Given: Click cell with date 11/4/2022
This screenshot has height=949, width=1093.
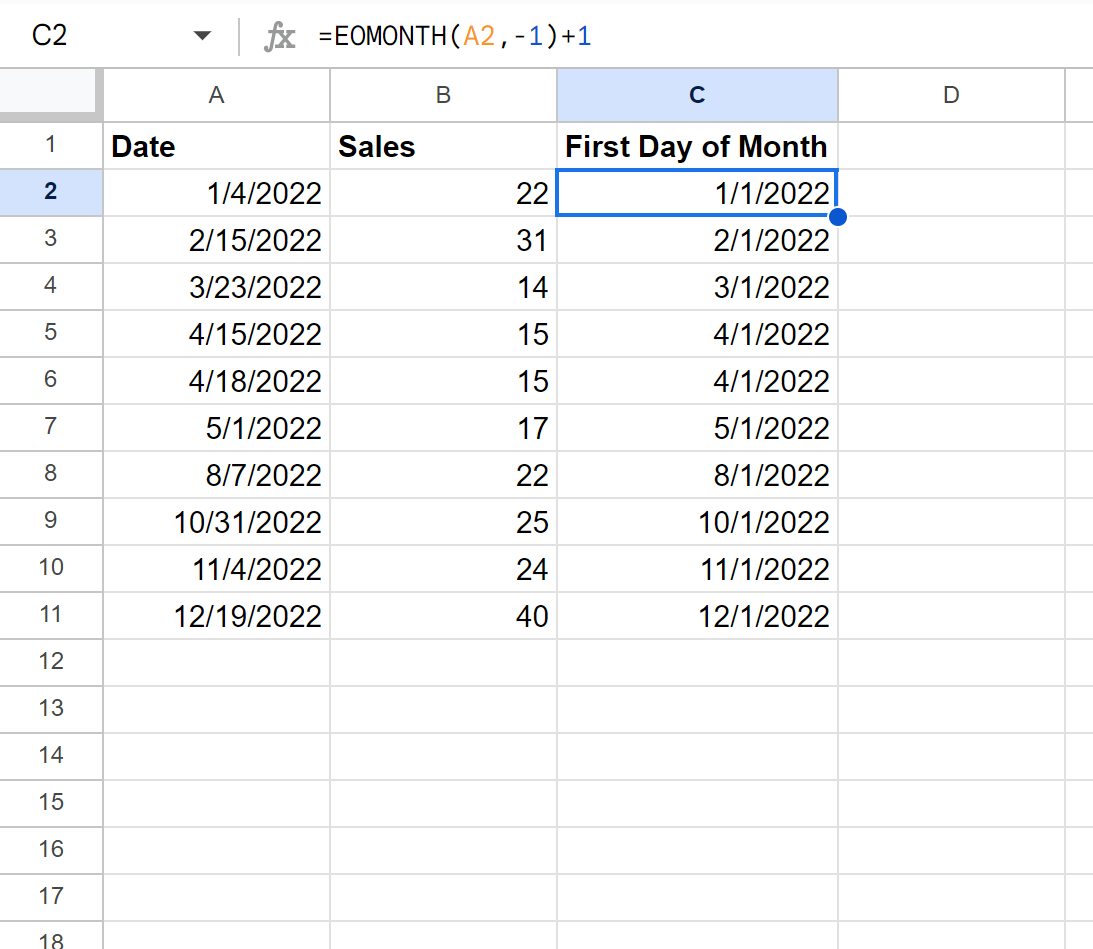Looking at the screenshot, I should [216, 568].
